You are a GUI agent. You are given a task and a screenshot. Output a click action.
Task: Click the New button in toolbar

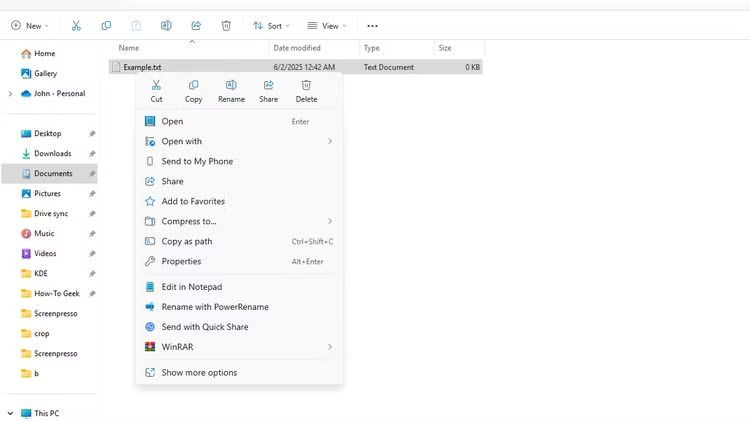[31, 25]
